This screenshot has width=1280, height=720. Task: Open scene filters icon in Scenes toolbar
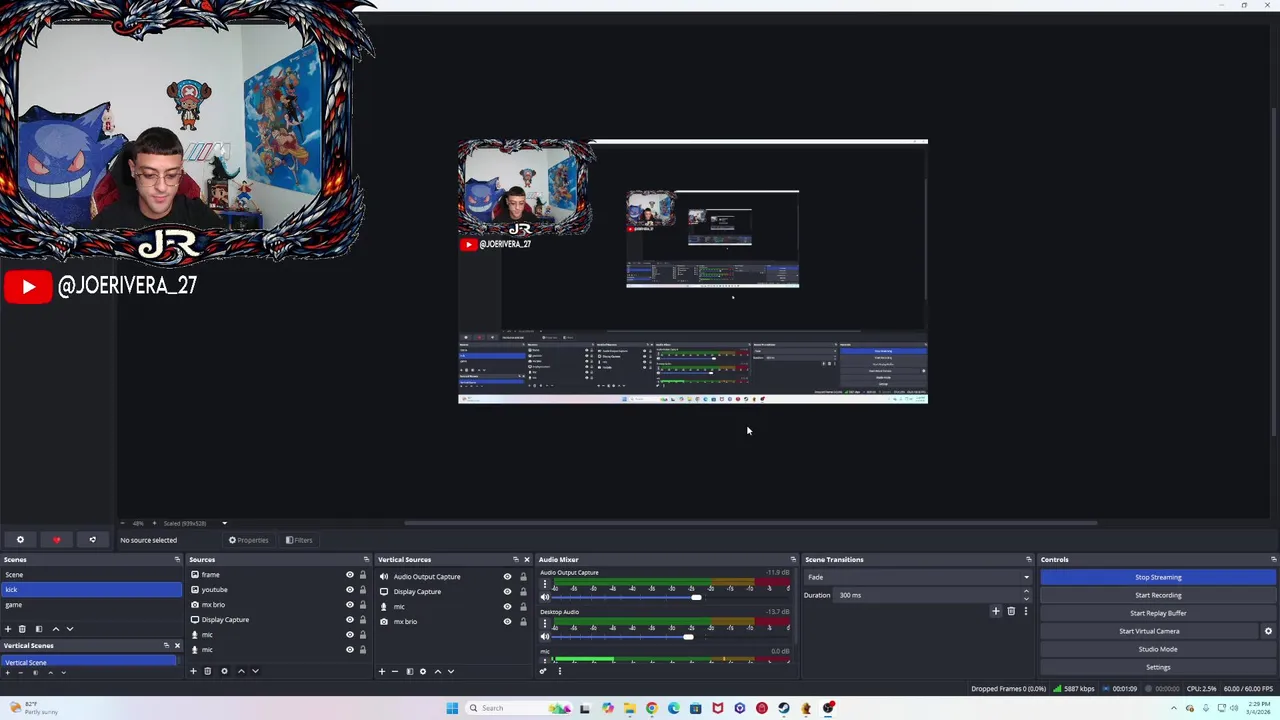(x=39, y=629)
